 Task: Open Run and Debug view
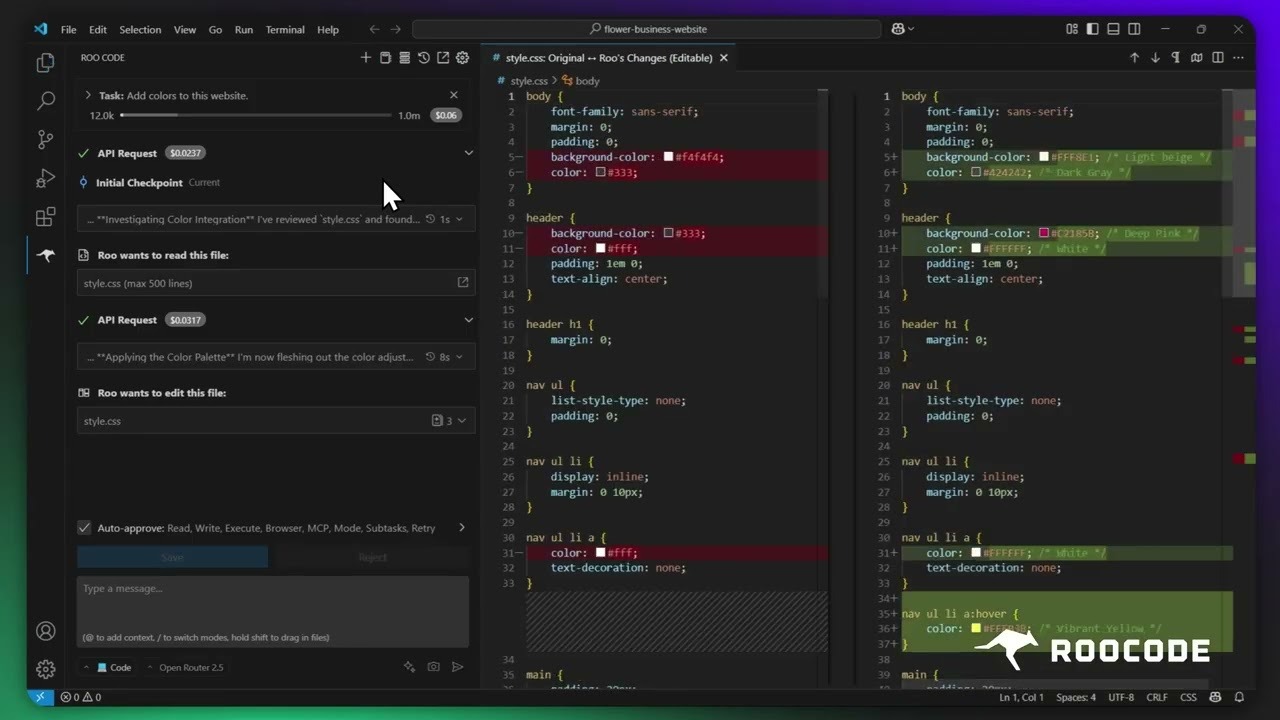45,178
